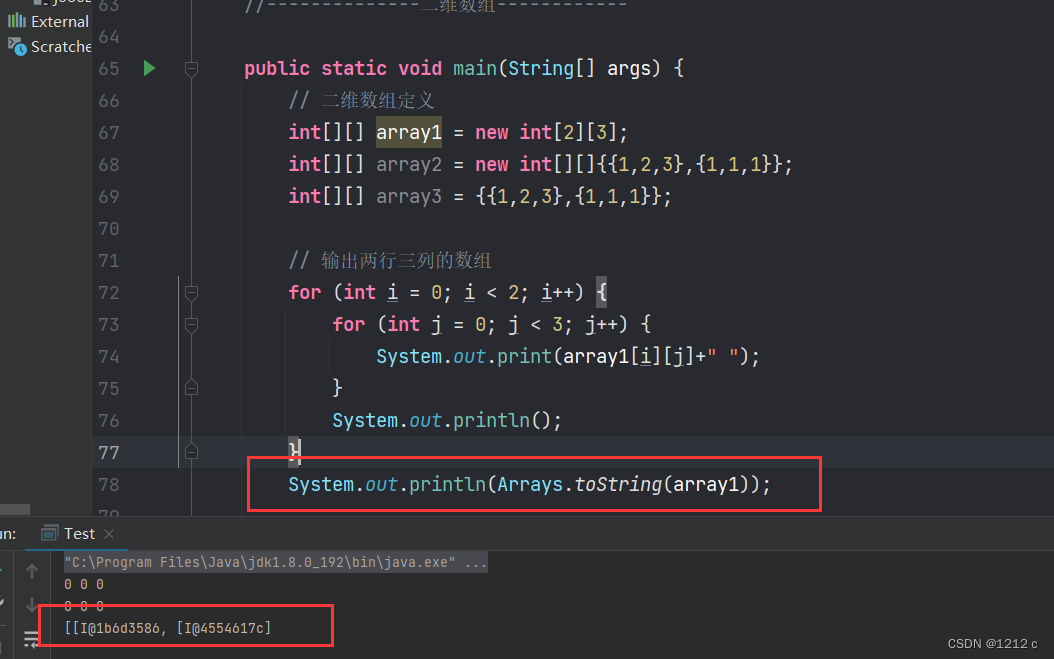Click line number 77 in the gutter
1054x659 pixels.
(109, 453)
